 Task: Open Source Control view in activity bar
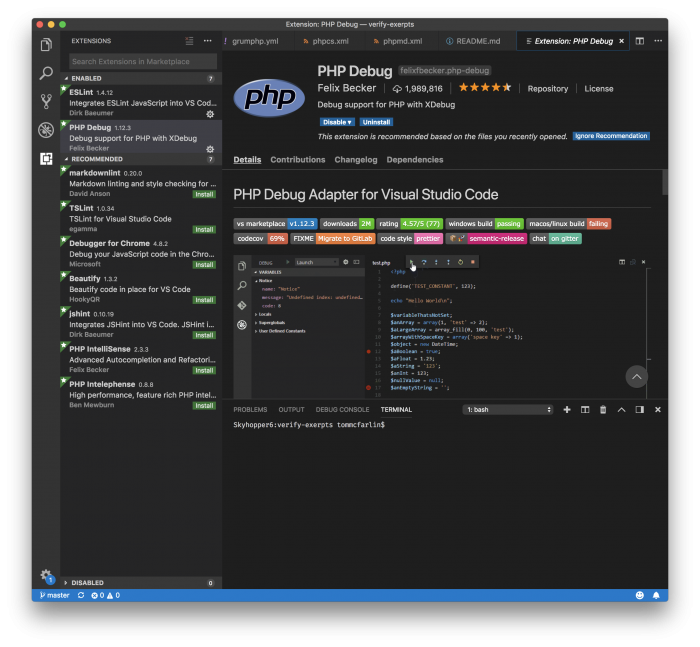[x=46, y=101]
